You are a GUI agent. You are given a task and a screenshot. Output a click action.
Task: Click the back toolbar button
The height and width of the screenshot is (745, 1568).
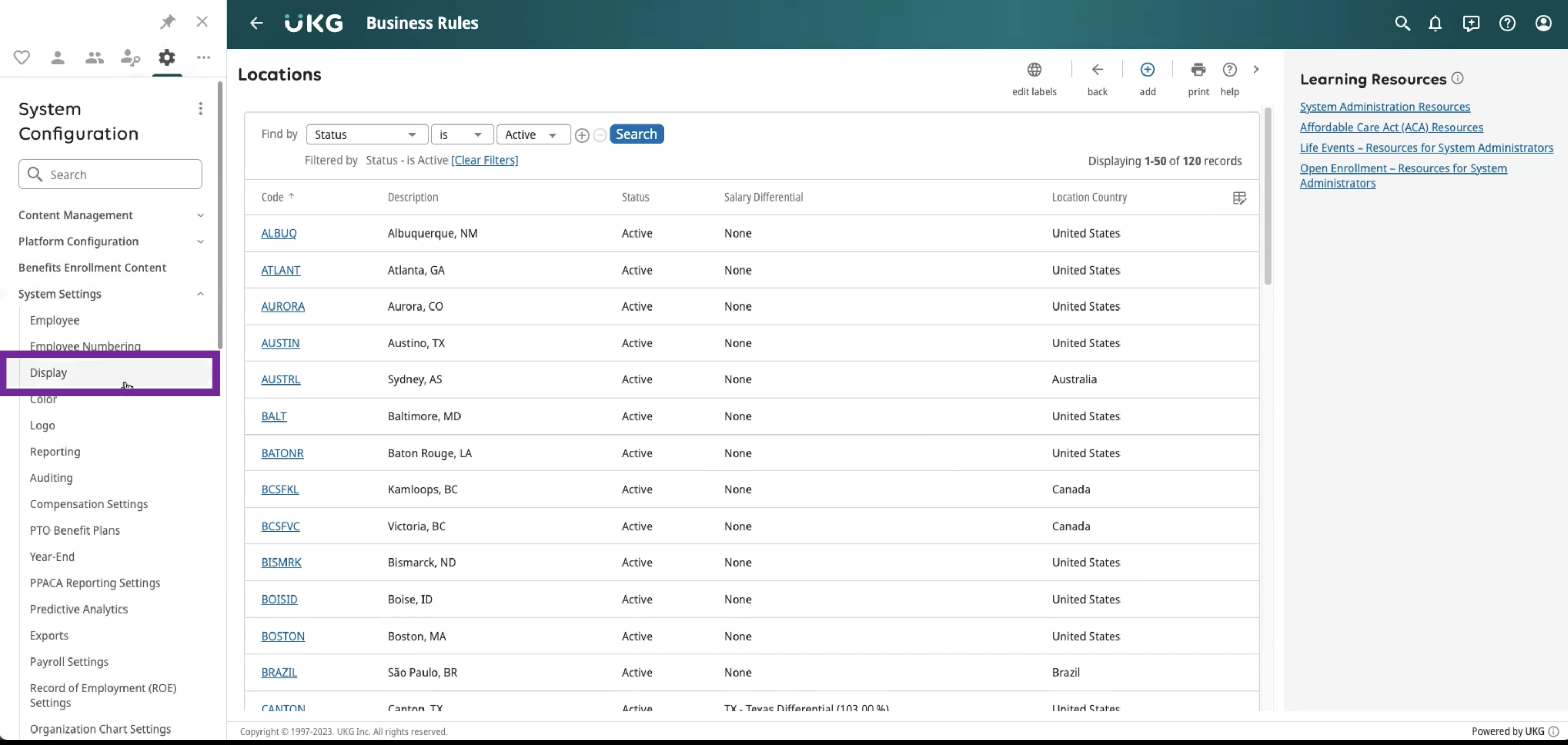tap(1098, 79)
